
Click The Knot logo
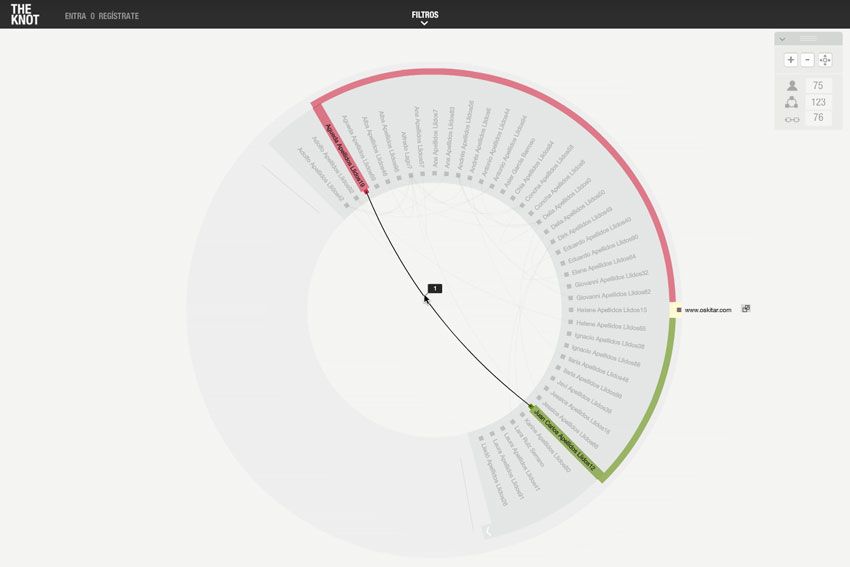[25, 15]
